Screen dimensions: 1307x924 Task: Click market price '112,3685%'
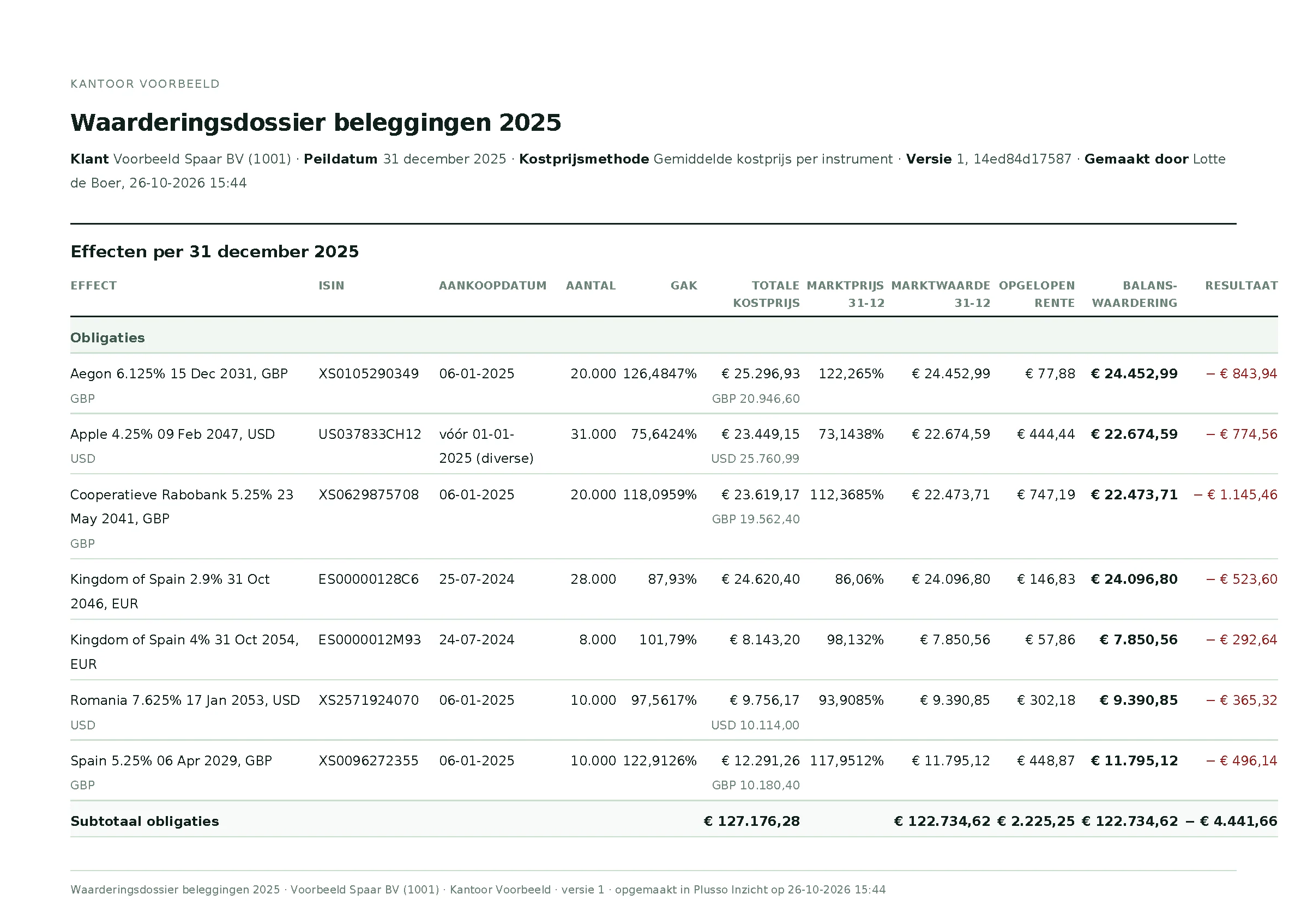847,494
